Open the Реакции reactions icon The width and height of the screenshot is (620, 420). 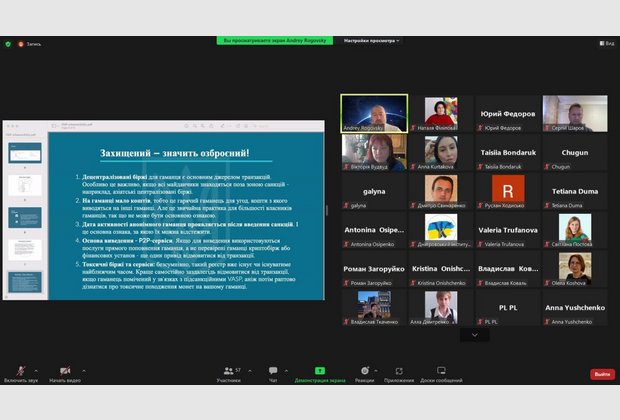[364, 371]
